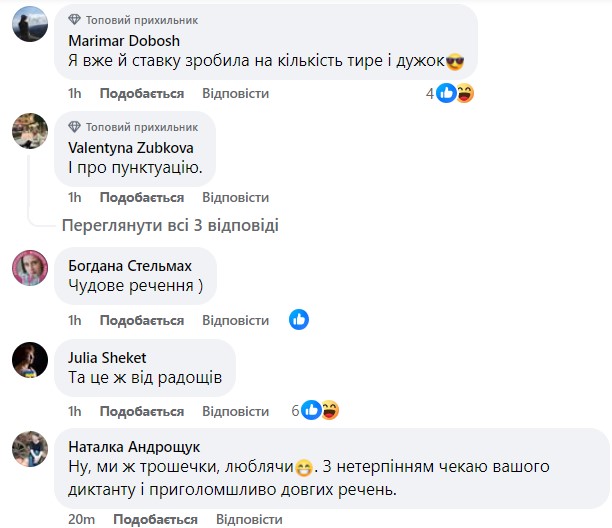
Task: Click the 20m timestamp on last comment
Action: coord(80,519)
